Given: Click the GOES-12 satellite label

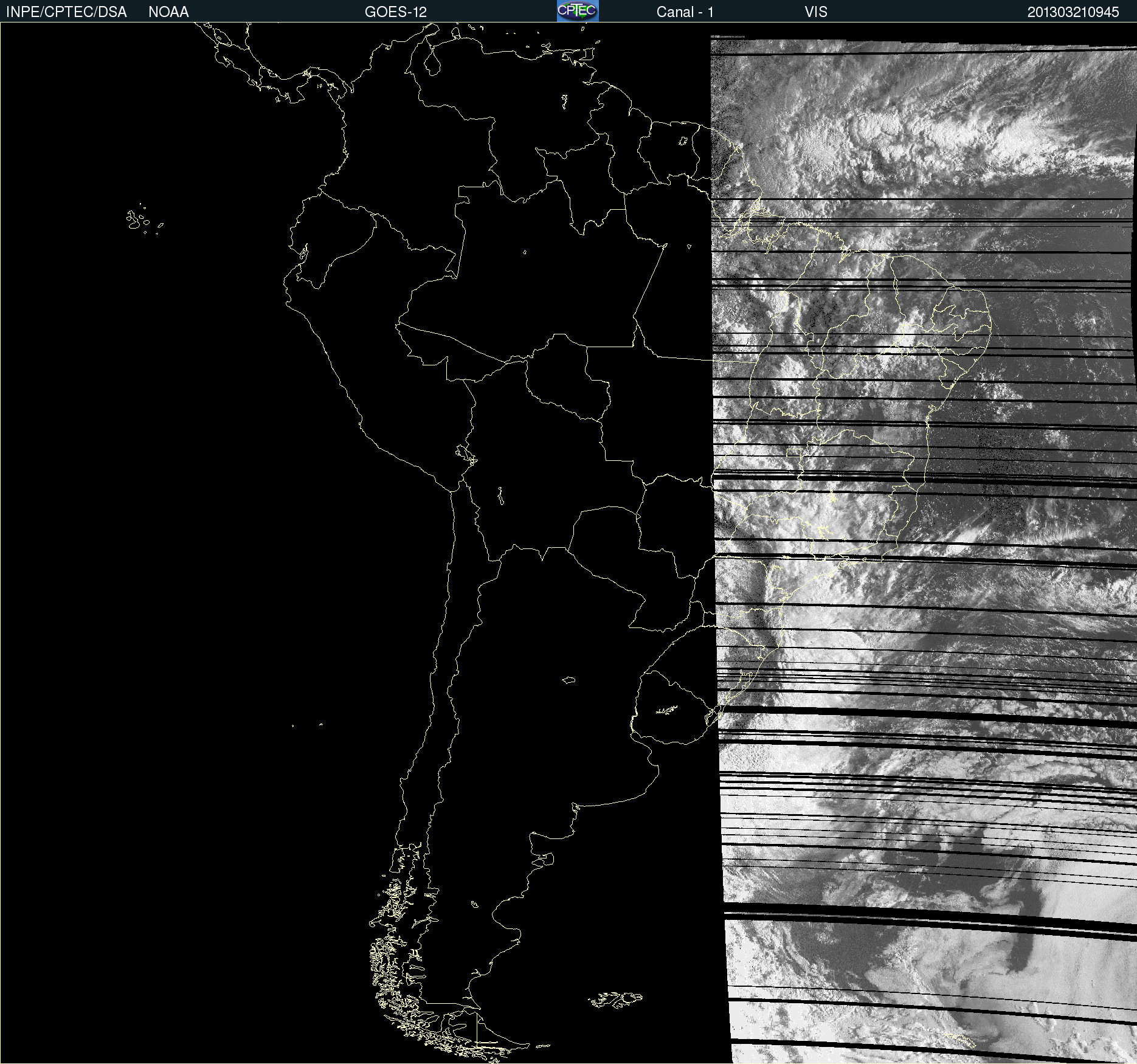Looking at the screenshot, I should point(396,12).
